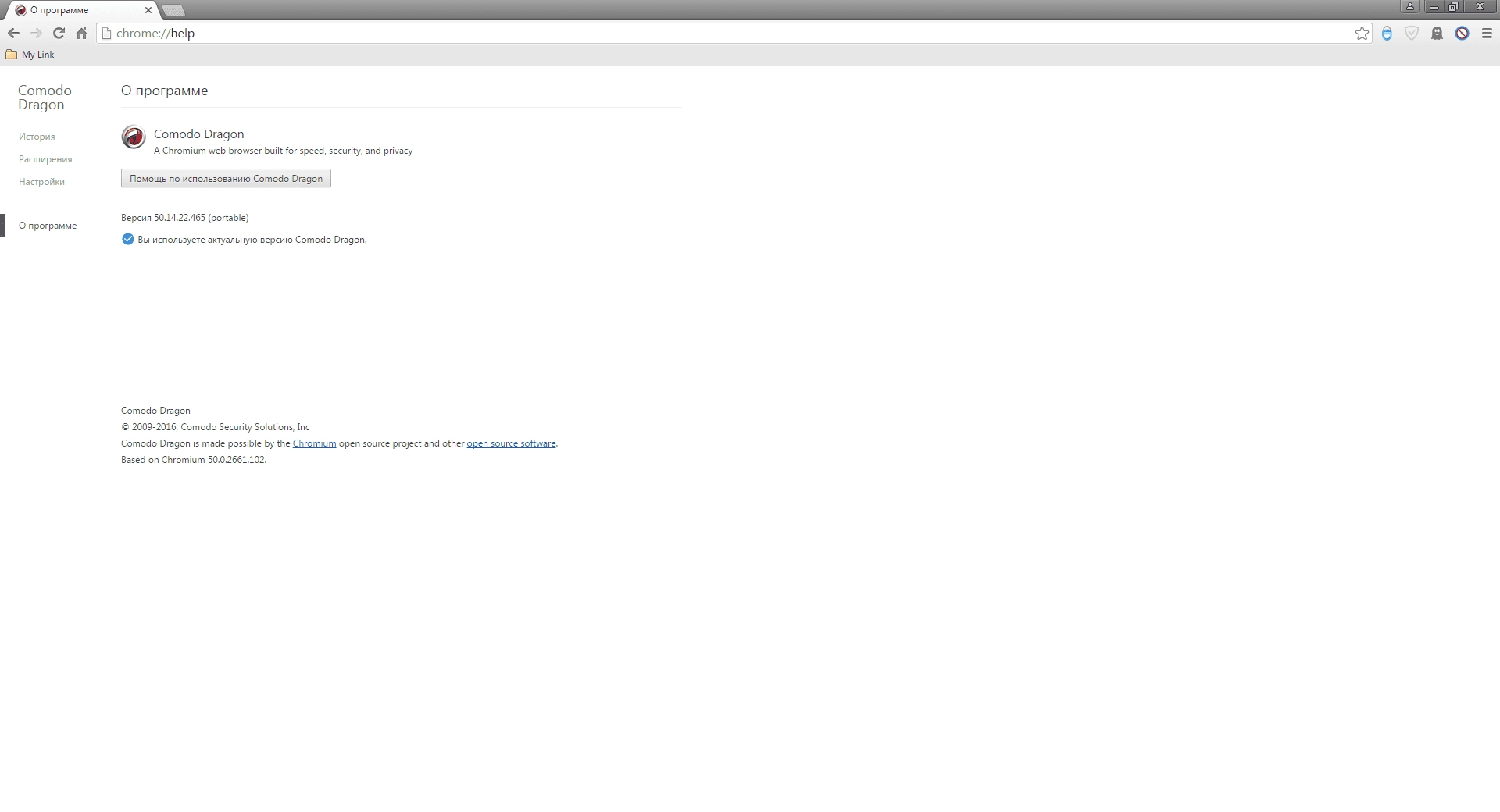Restore down the browser window
The width and height of the screenshot is (1500, 812).
pos(1453,7)
